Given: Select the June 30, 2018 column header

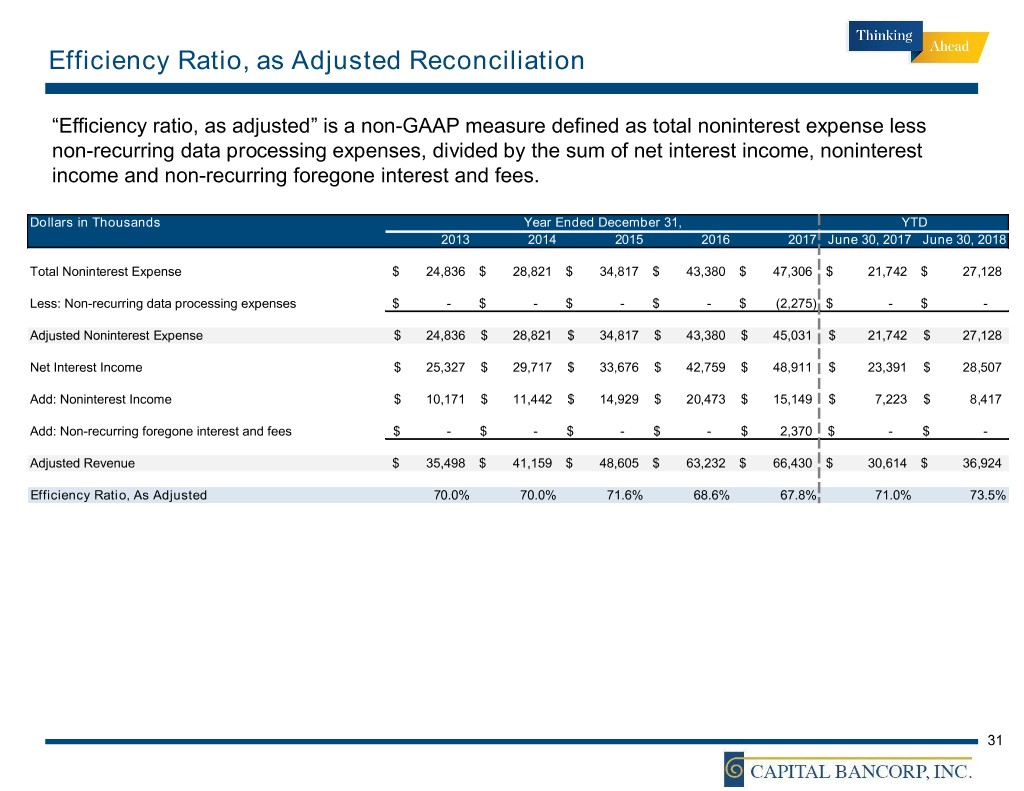Looking at the screenshot, I should point(964,240).
